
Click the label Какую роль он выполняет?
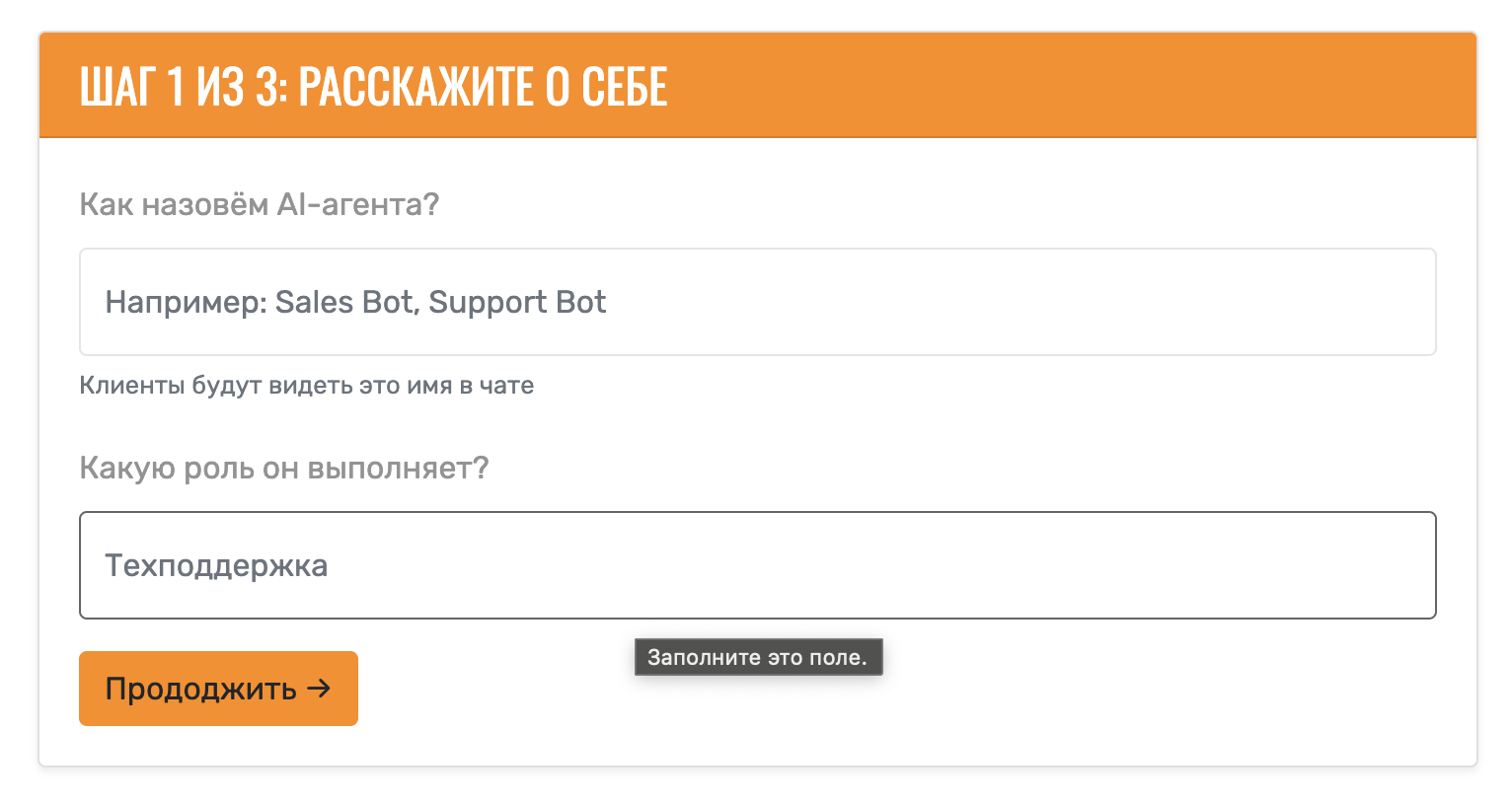[x=284, y=468]
